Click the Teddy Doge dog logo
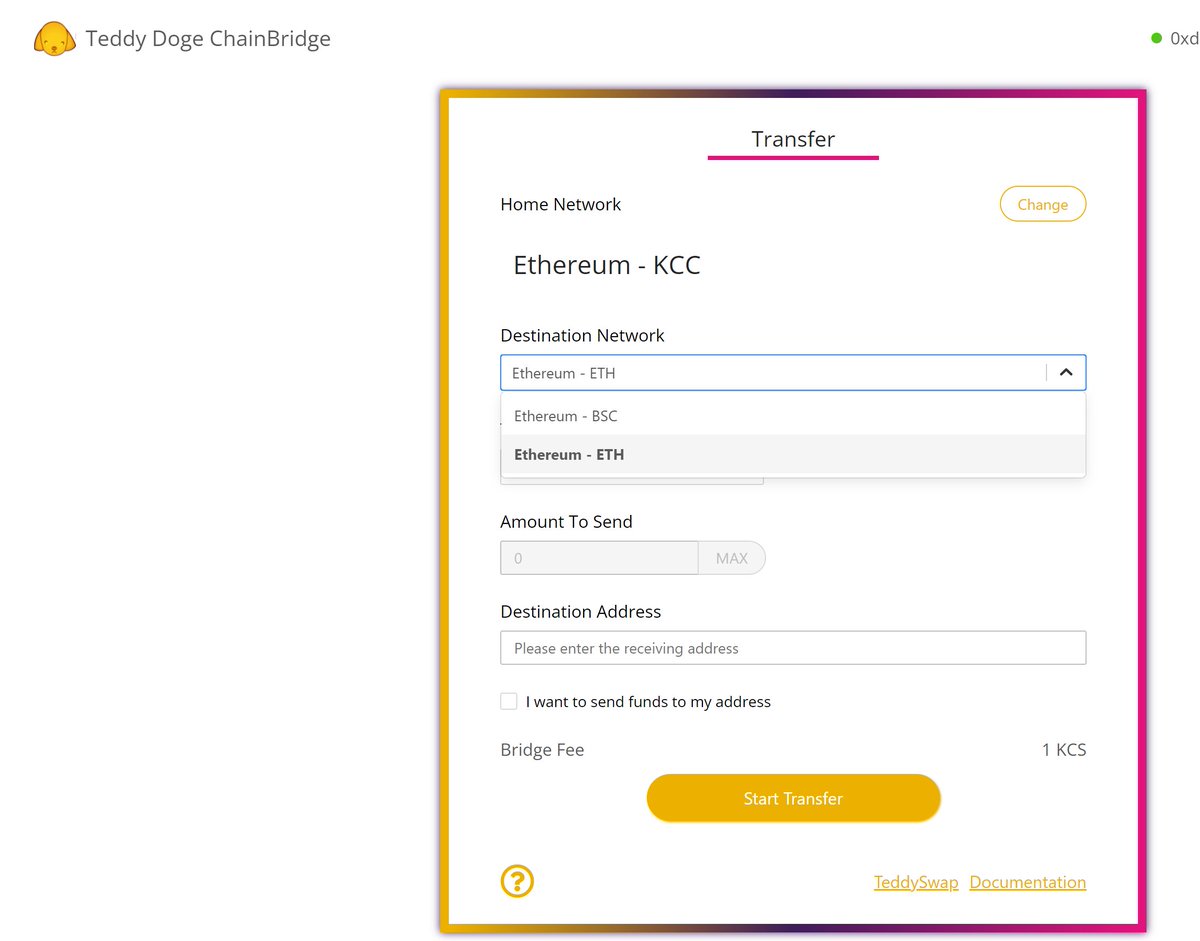1200x941 pixels. [x=54, y=38]
